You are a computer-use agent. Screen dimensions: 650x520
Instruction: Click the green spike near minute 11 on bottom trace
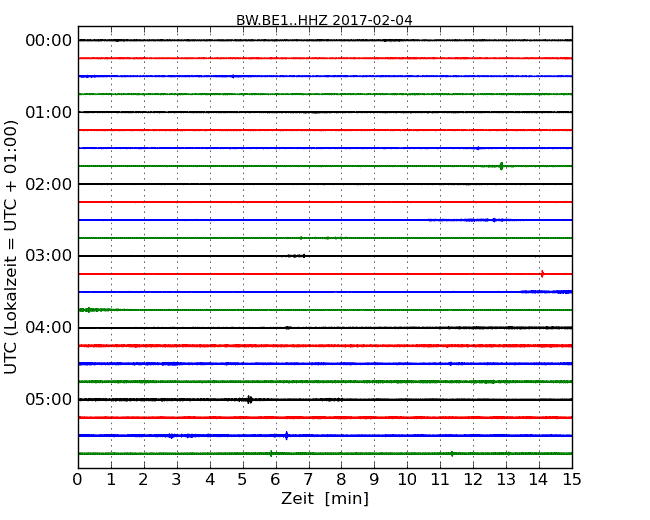[x=452, y=454]
